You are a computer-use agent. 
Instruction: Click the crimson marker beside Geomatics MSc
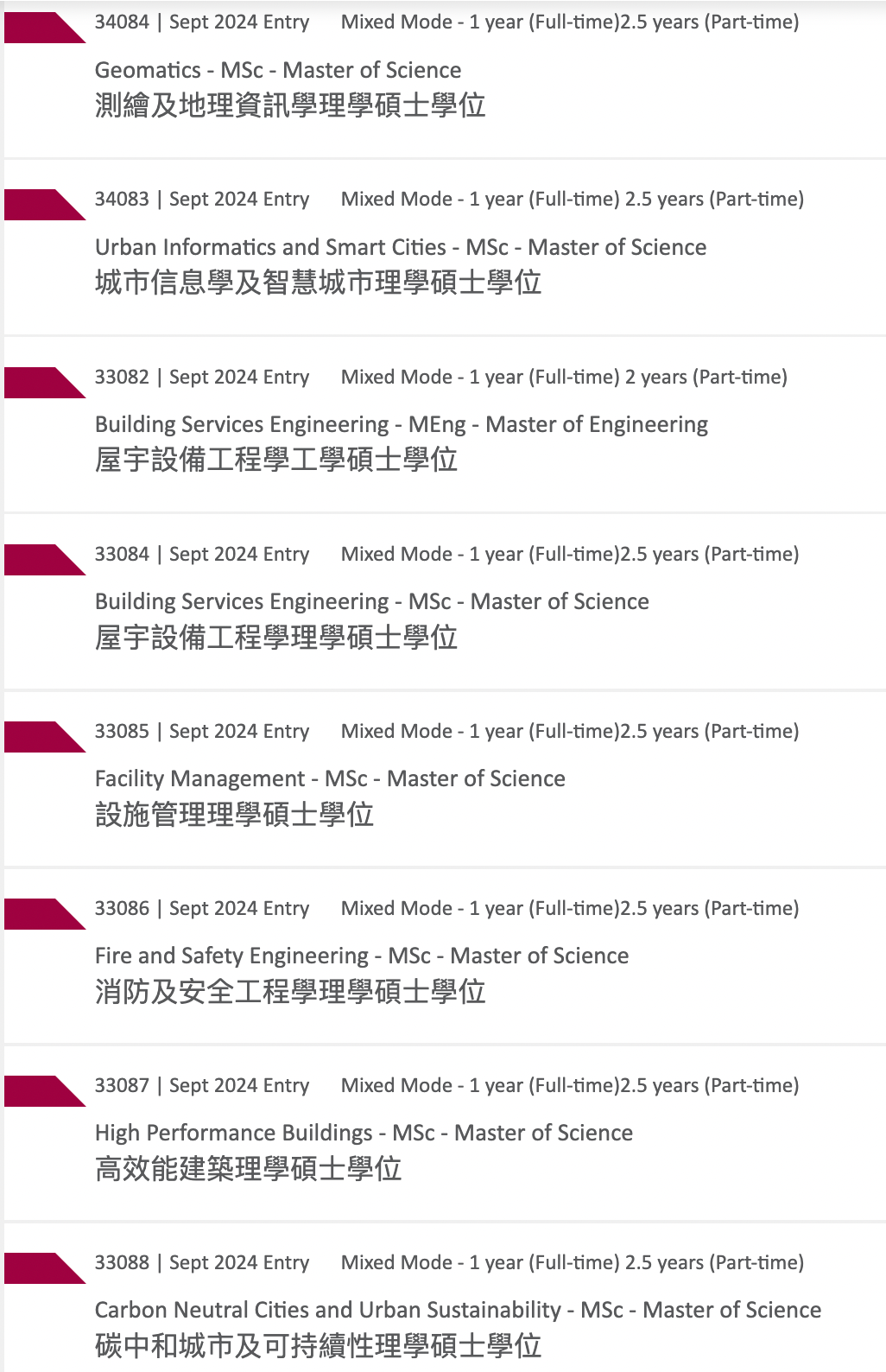coord(40,28)
